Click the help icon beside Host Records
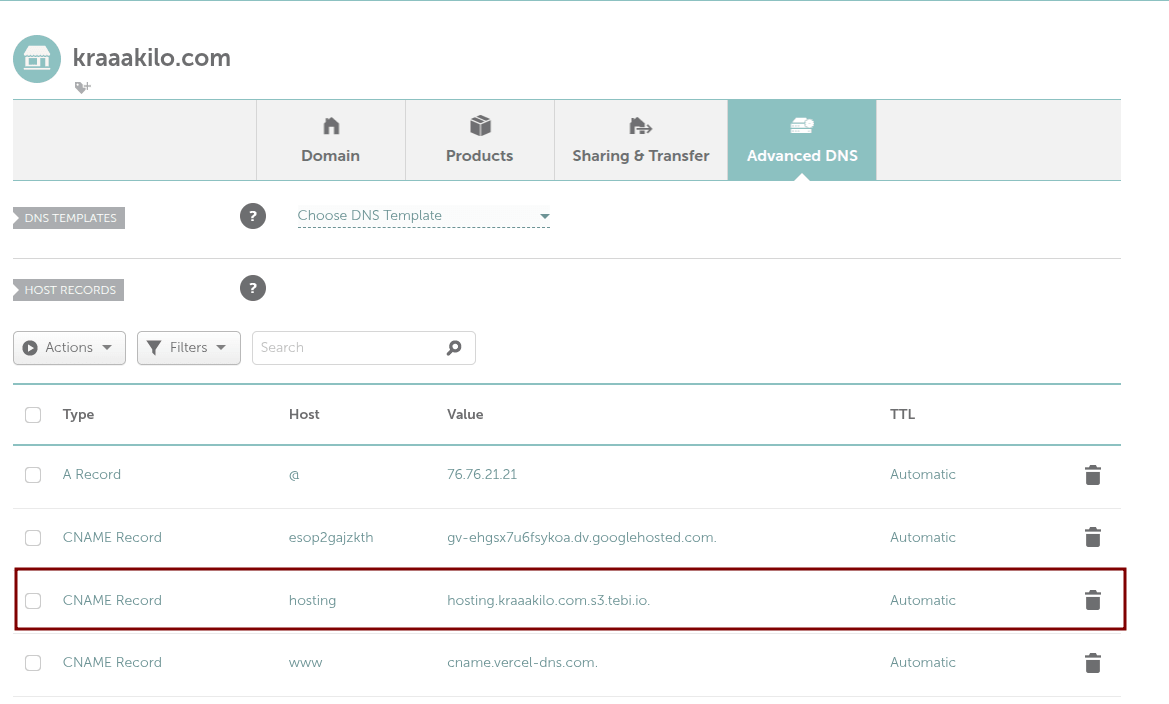Screen dimensions: 1169x704 pyautogui.click(x=253, y=288)
